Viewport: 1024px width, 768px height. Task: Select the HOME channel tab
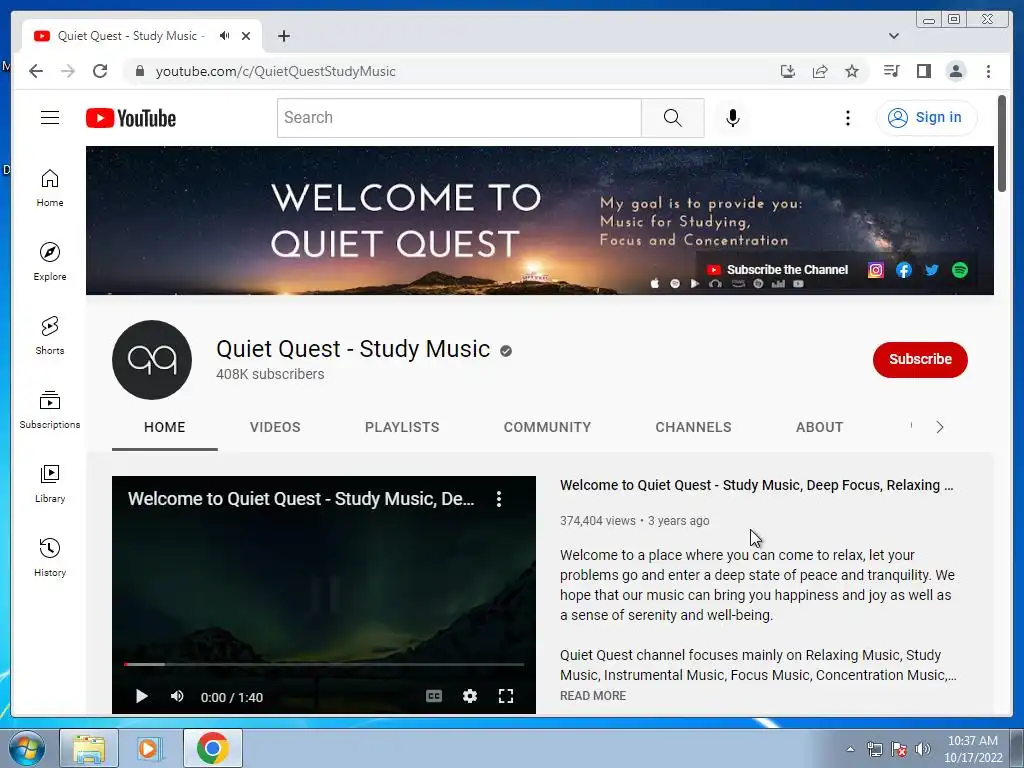click(165, 427)
